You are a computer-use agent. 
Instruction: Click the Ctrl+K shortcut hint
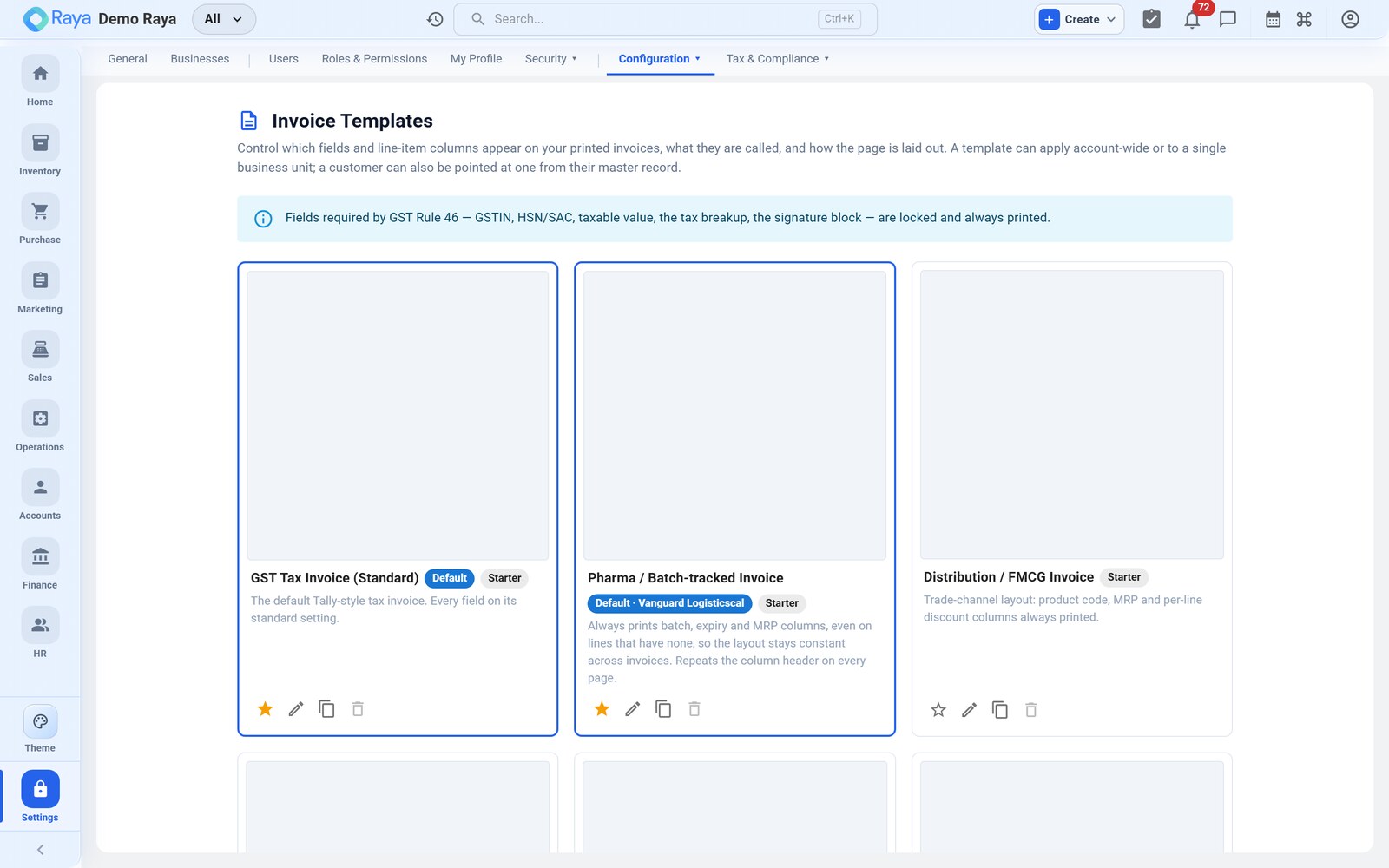tap(839, 19)
